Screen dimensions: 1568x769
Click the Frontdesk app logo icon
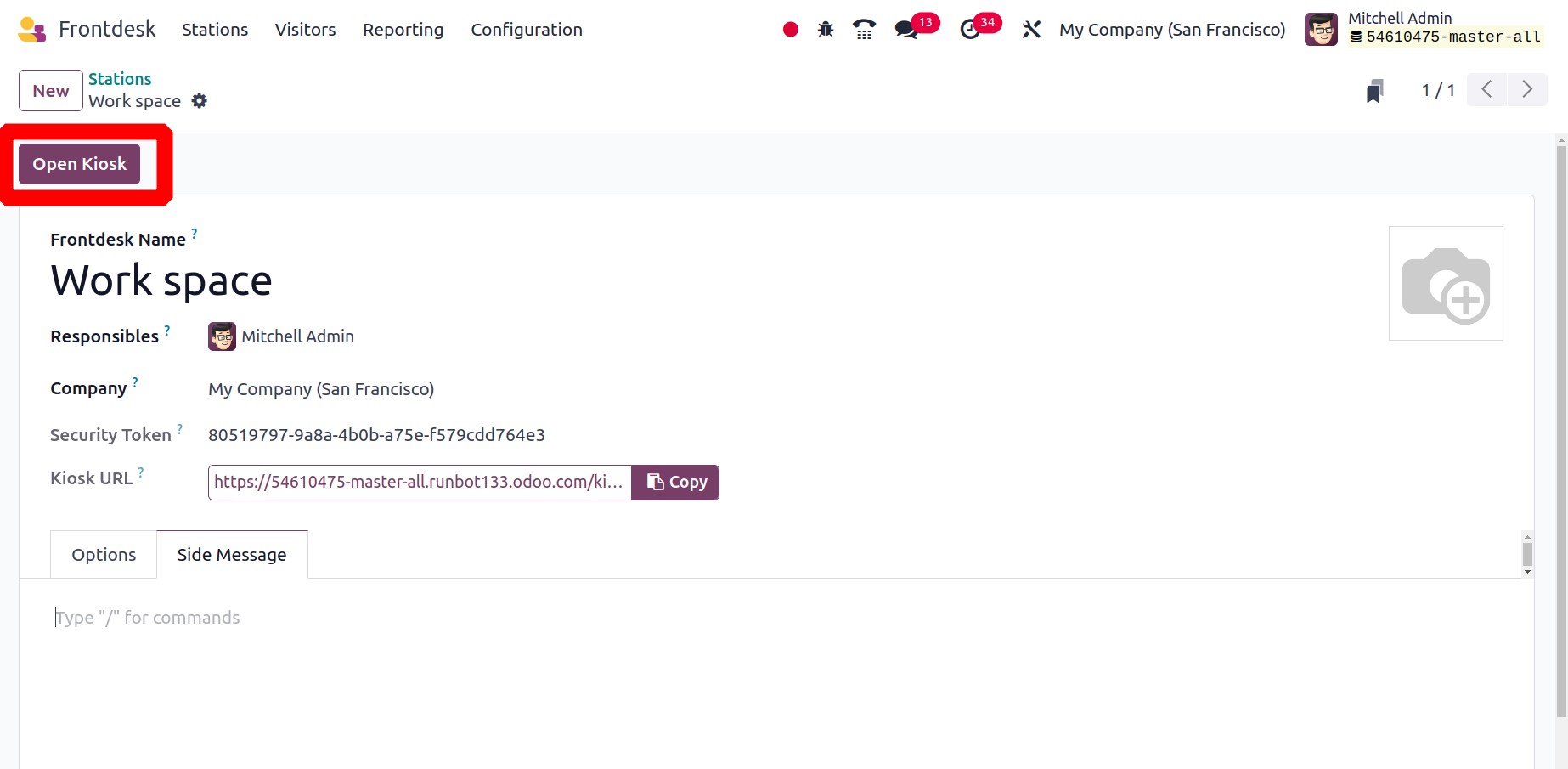(32, 30)
